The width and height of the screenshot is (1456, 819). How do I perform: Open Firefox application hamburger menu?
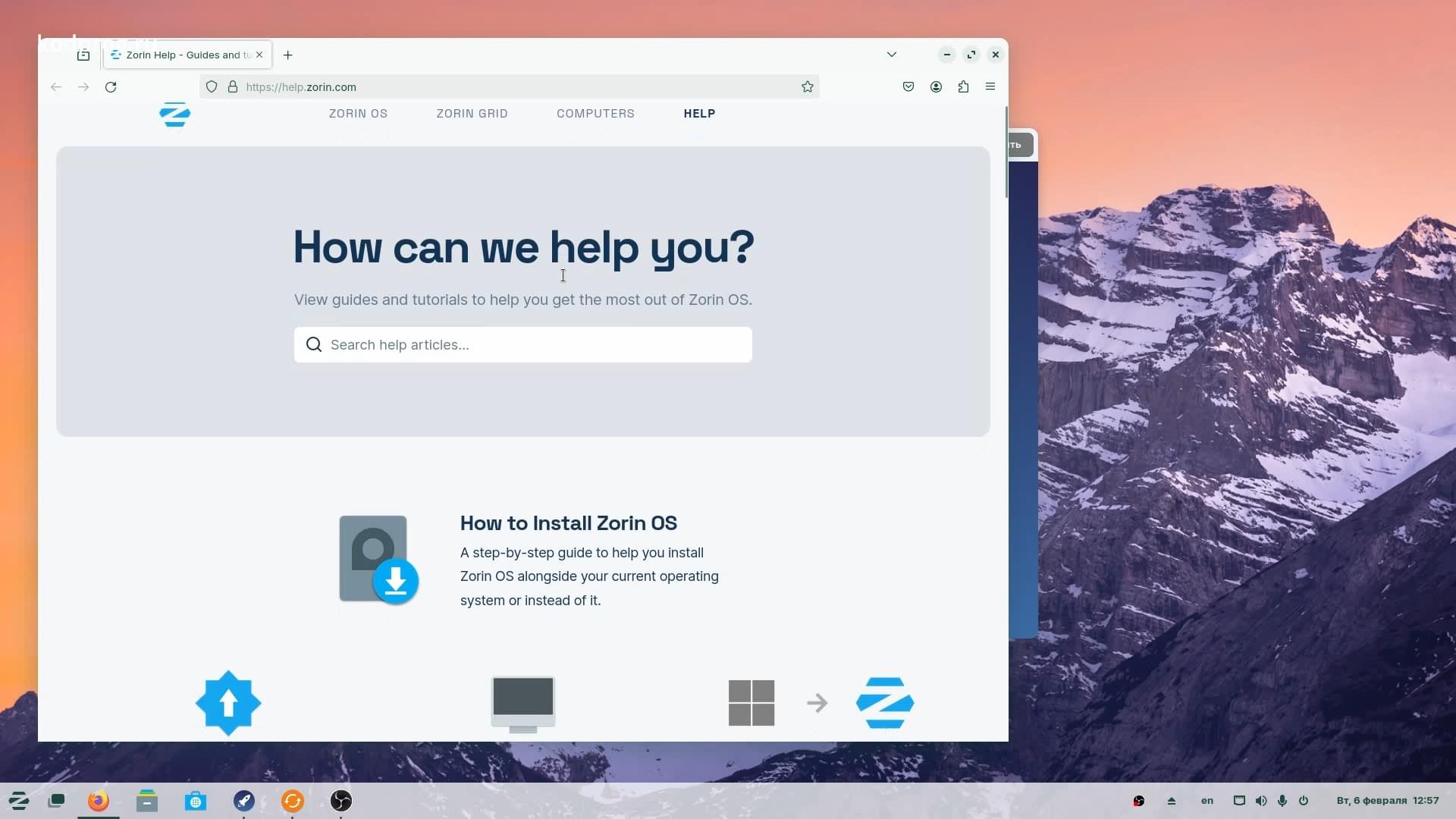(990, 87)
